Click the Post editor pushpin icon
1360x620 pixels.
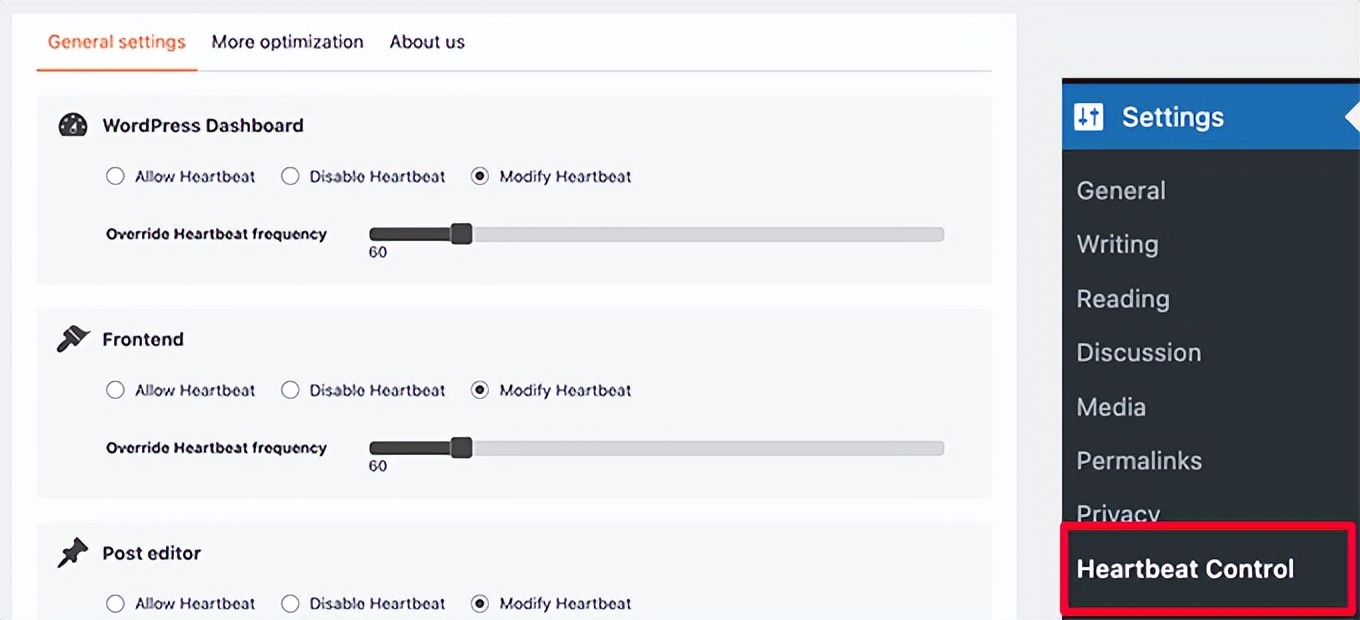point(73,553)
